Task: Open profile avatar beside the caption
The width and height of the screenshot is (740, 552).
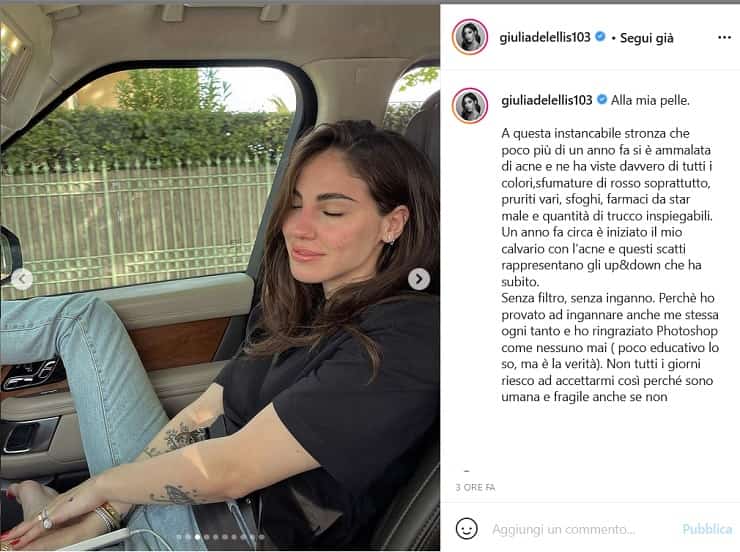Action: [x=470, y=105]
